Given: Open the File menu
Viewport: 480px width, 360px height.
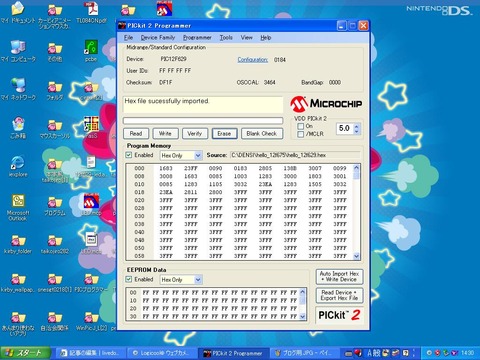Looking at the screenshot, I should (x=128, y=38).
